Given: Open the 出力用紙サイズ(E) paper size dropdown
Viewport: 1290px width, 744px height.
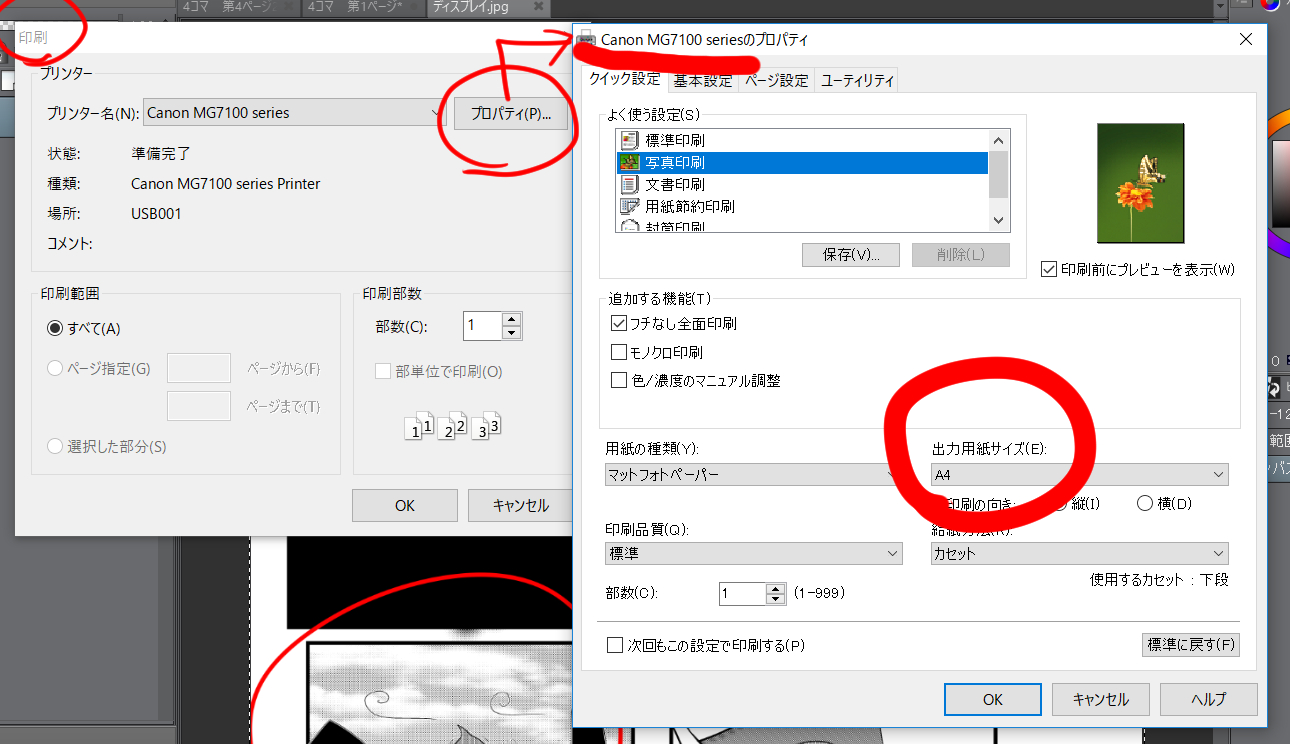Looking at the screenshot, I should pyautogui.click(x=1079, y=474).
